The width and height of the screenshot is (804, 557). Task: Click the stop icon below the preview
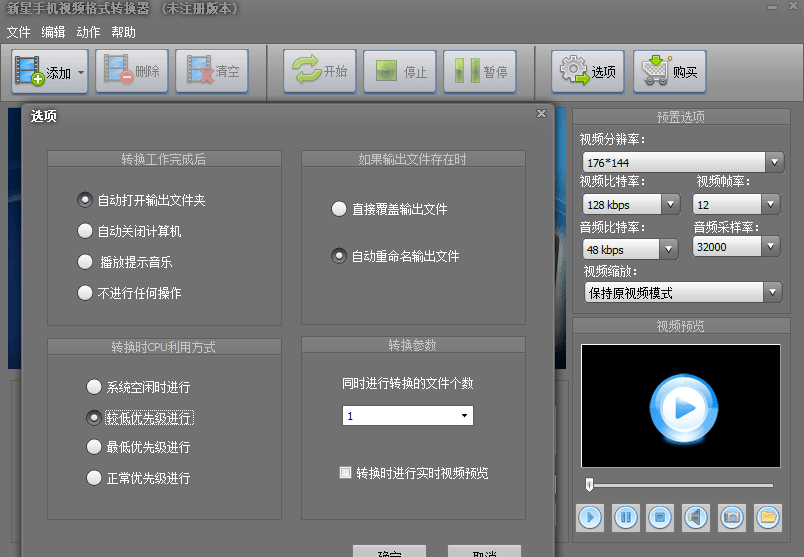point(659,517)
